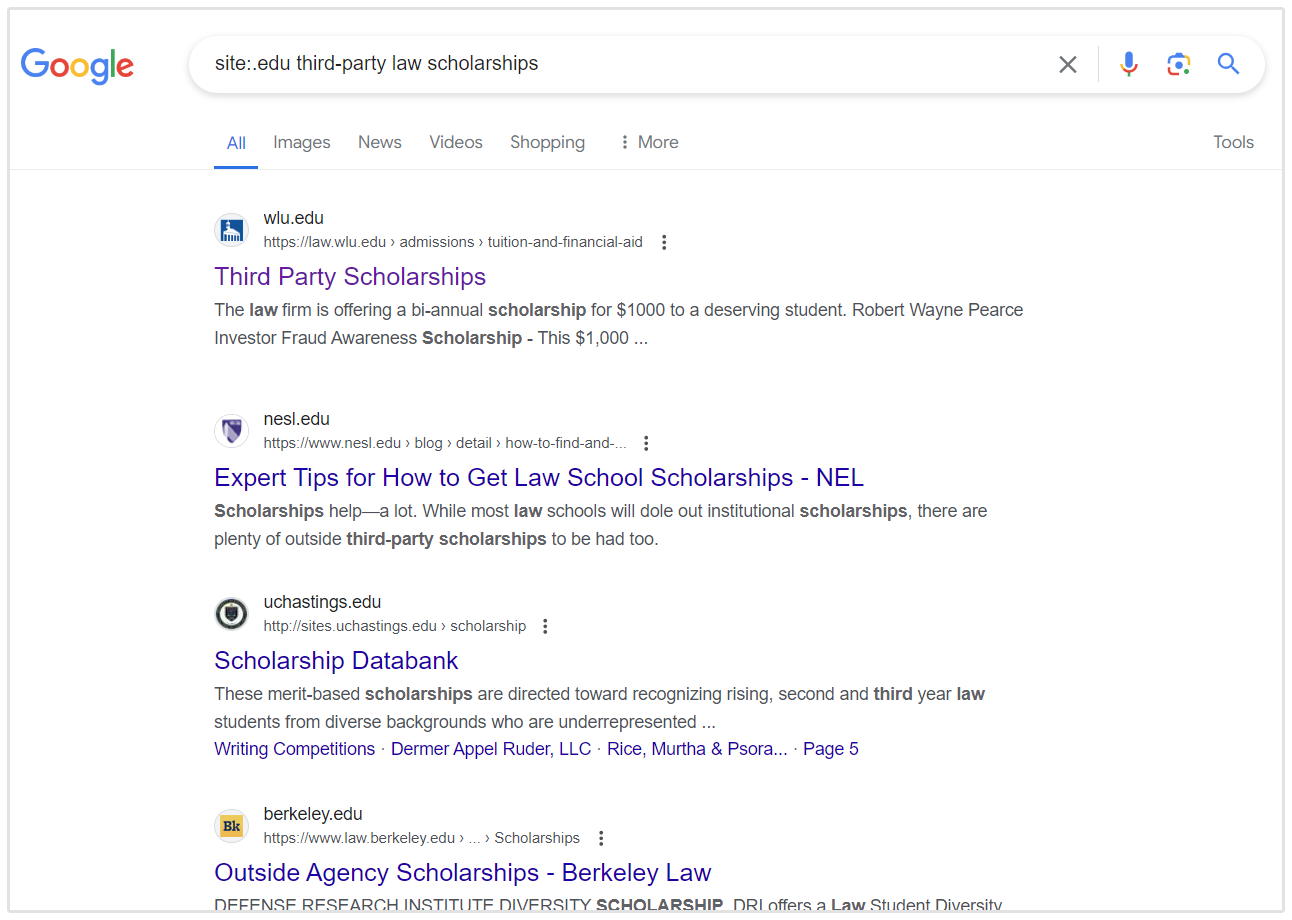
Task: Open the Third Party Scholarships result
Action: tap(350, 276)
